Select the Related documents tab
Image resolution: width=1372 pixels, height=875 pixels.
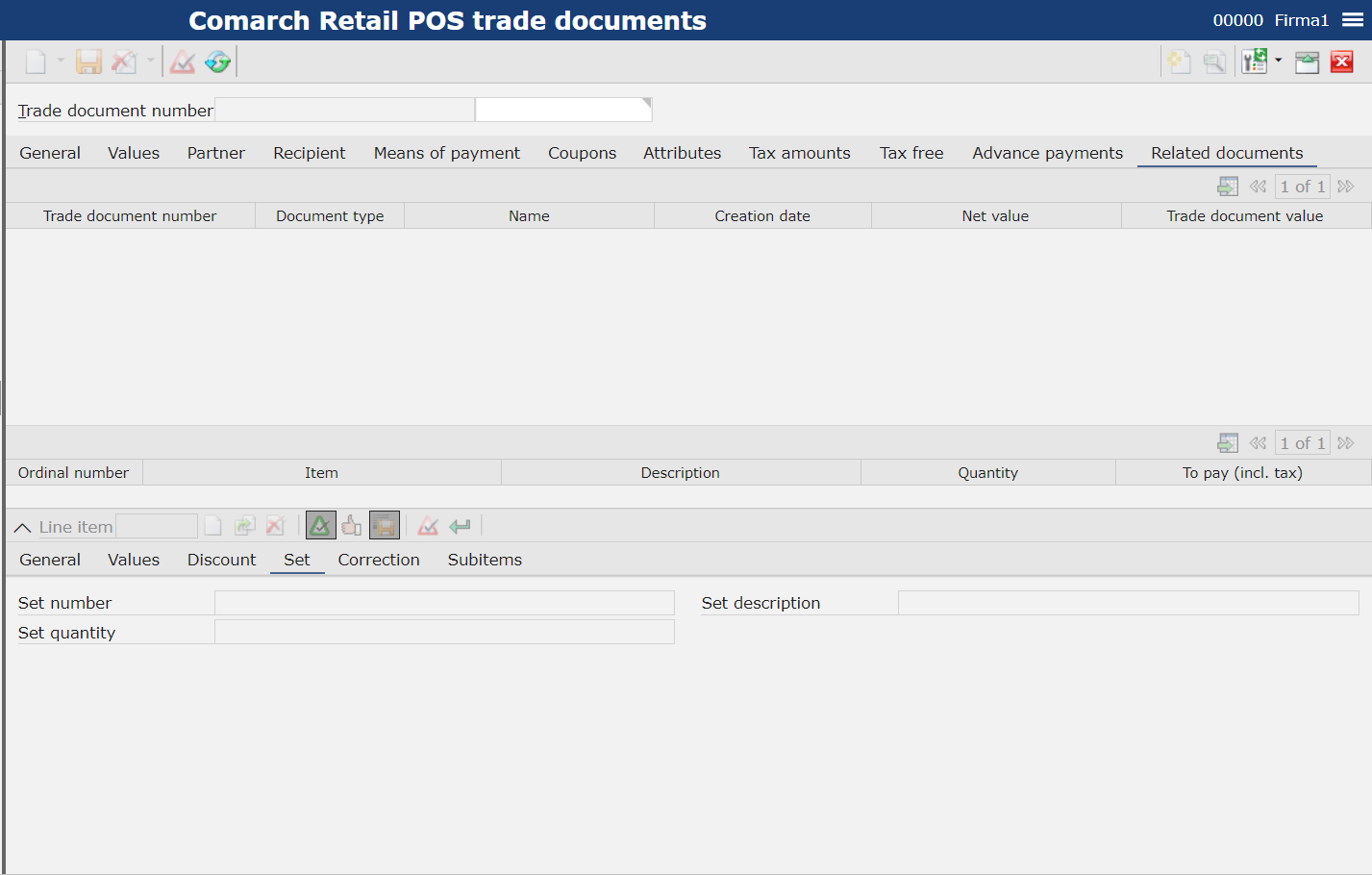(1227, 153)
